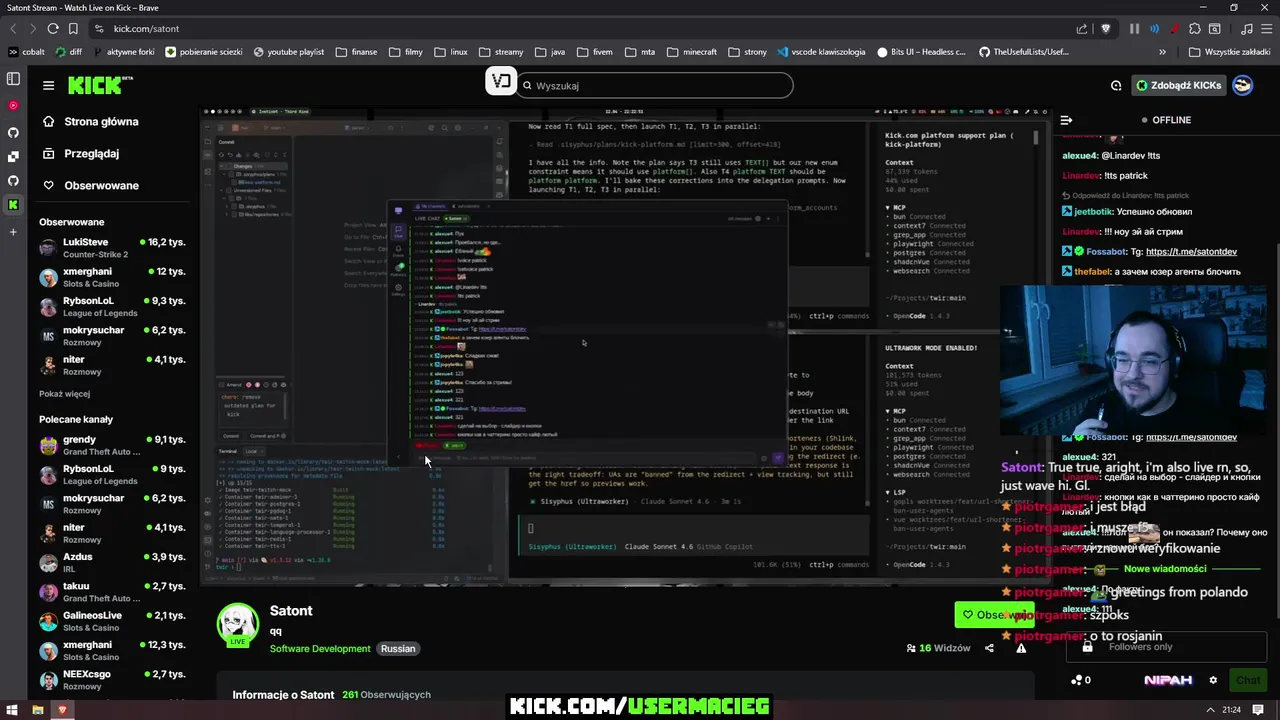Open the Kick shortcut in Brave sidebar

(13, 205)
